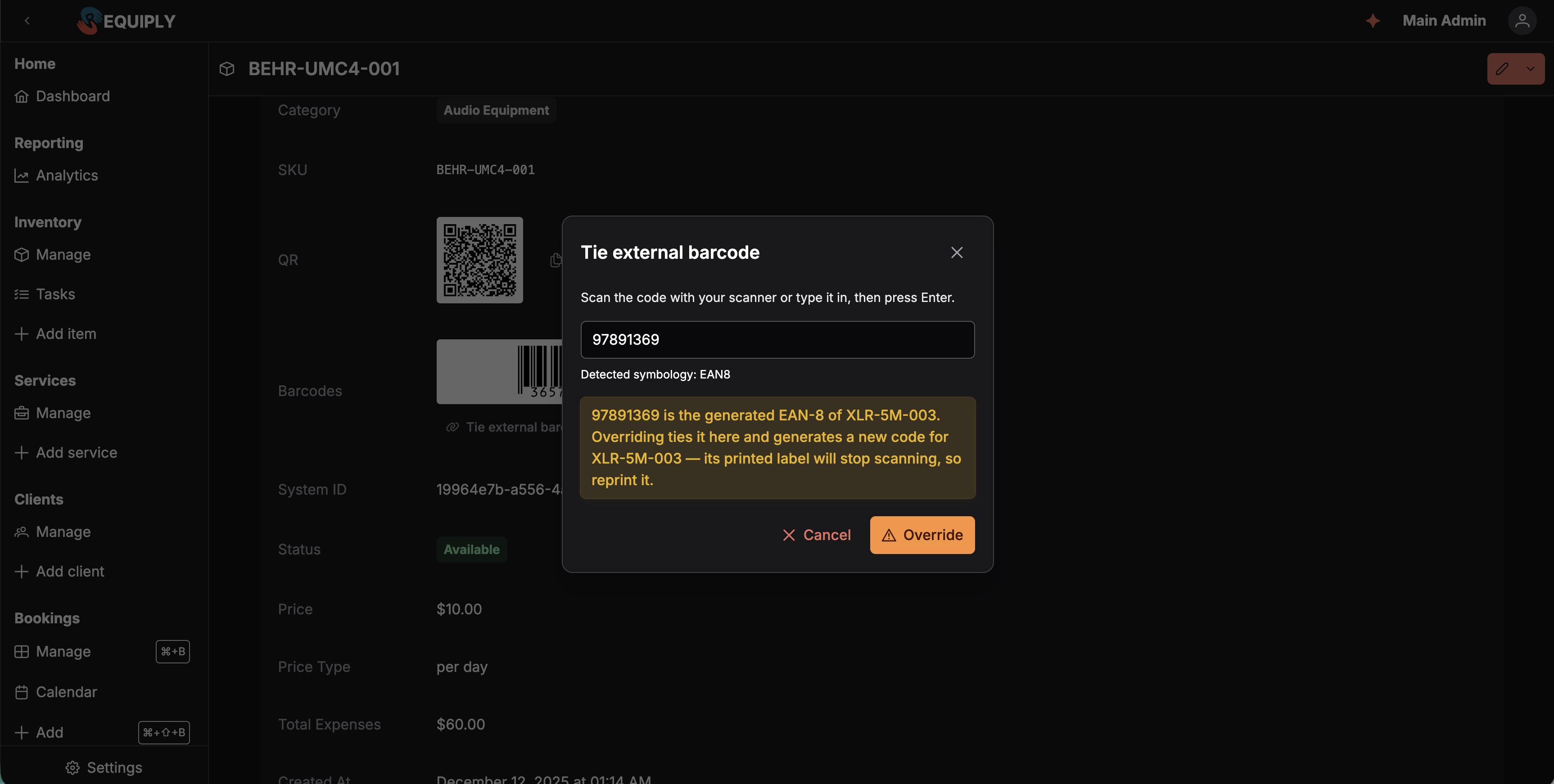The image size is (1554, 784).
Task: Click the QR code image
Action: coord(479,260)
